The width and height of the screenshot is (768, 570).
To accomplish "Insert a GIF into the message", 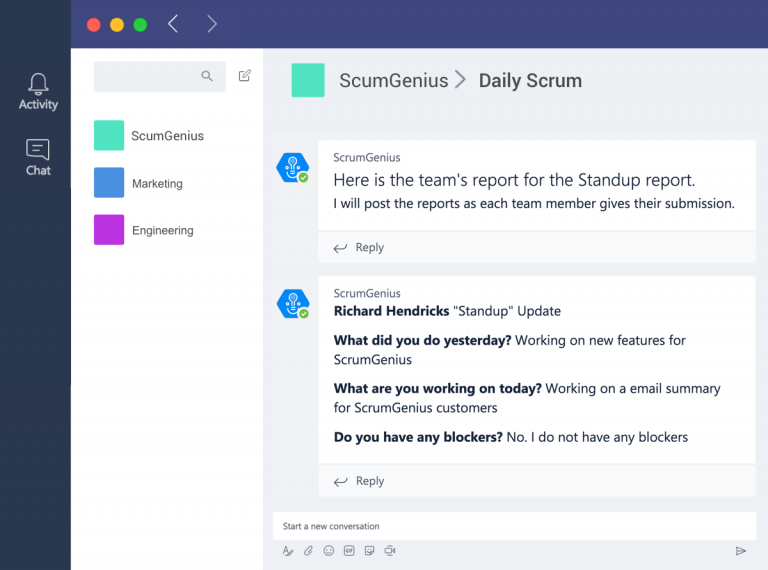I will 349,551.
